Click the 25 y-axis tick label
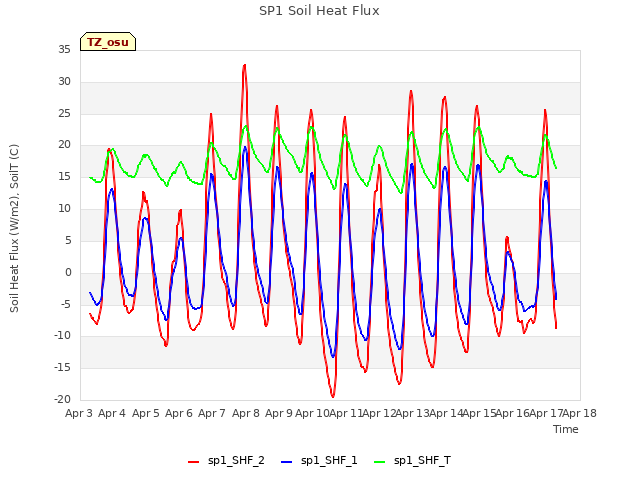Screen dimensions: 640x480 (64, 113)
